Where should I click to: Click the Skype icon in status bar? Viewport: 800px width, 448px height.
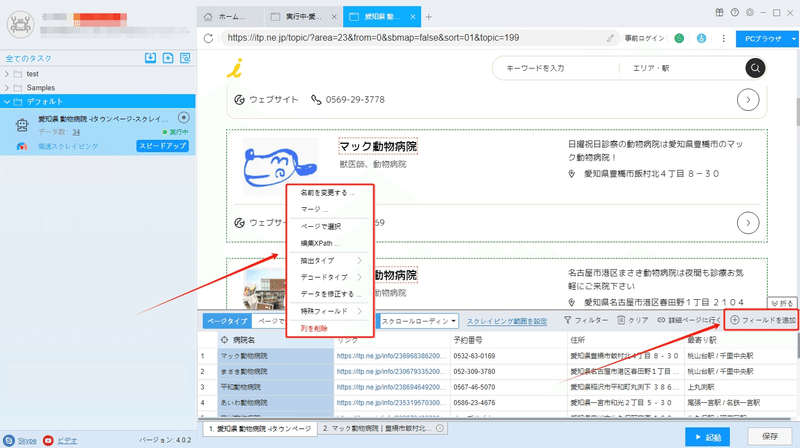tap(9, 440)
